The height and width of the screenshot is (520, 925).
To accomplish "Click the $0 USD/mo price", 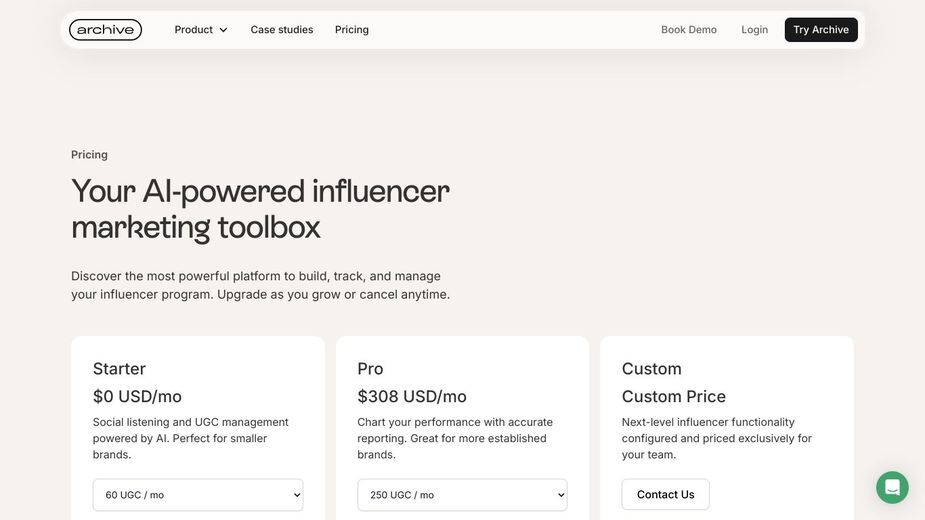I will pos(137,397).
